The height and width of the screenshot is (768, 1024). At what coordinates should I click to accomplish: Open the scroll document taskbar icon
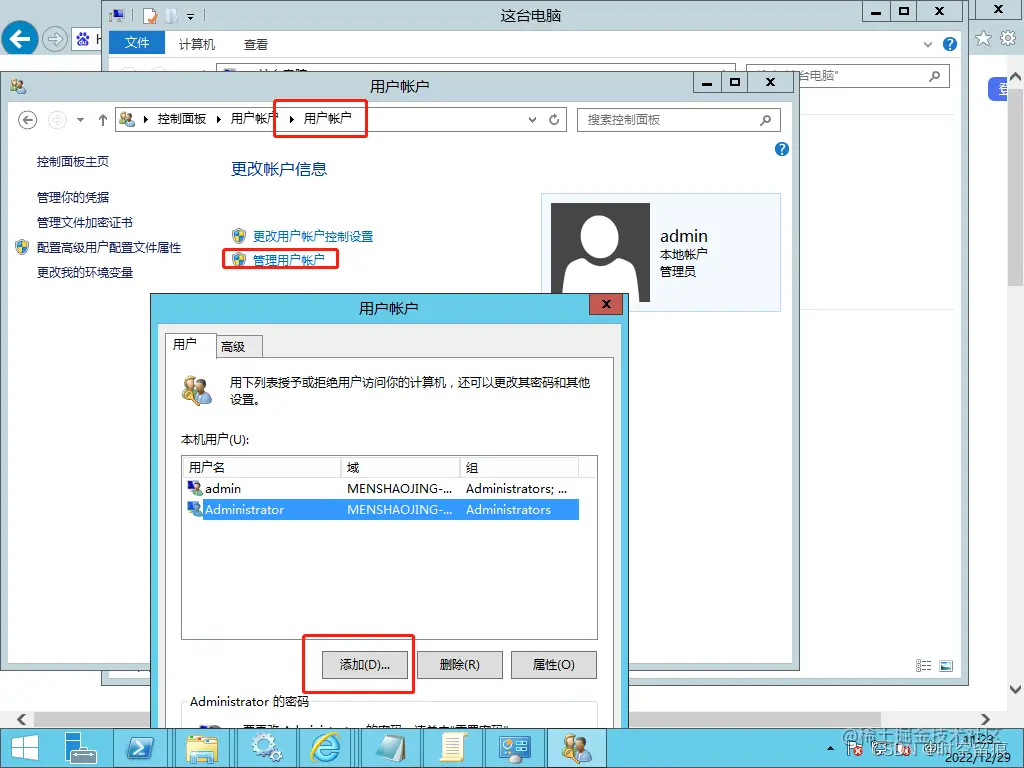(x=452, y=748)
